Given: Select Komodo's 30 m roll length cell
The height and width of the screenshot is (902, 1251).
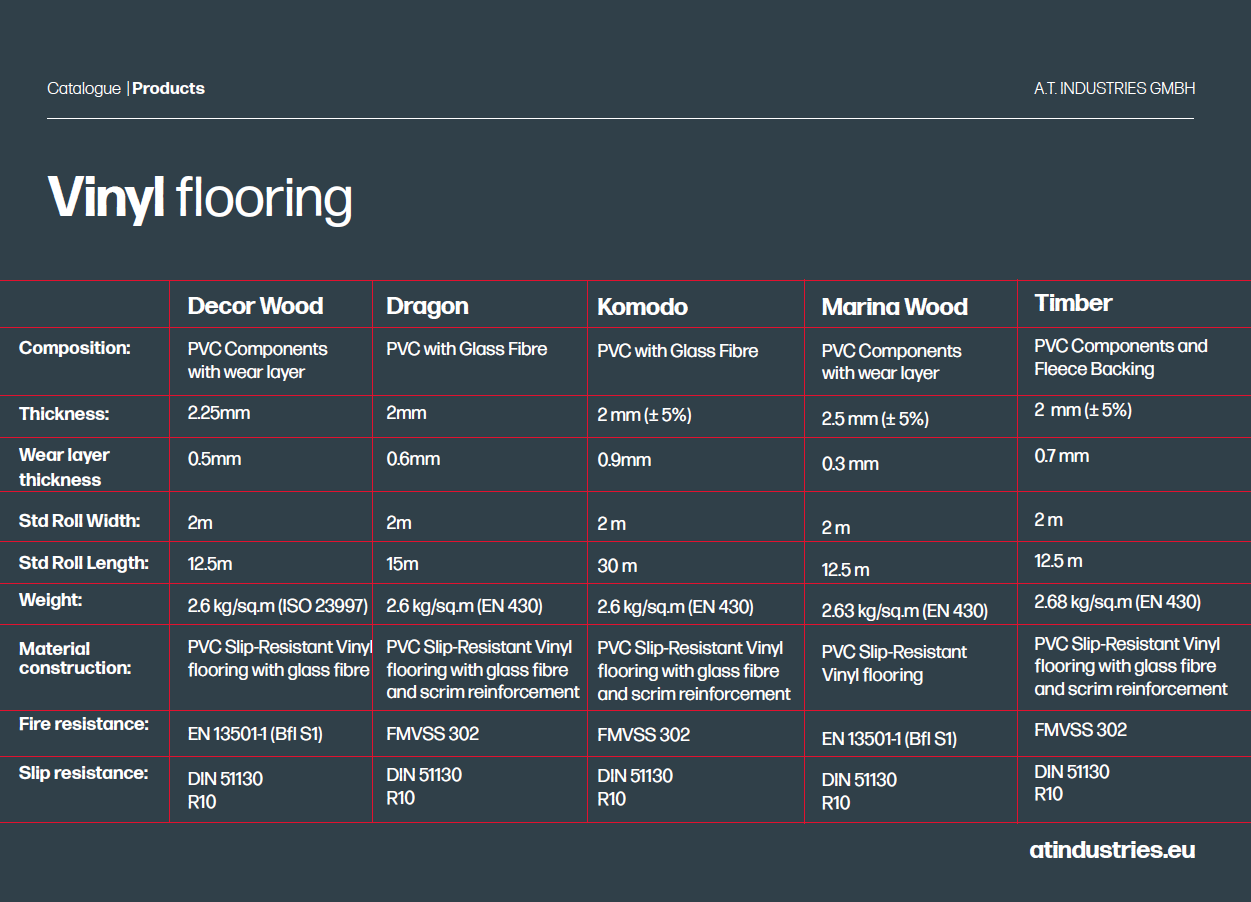Looking at the screenshot, I should 617,566.
